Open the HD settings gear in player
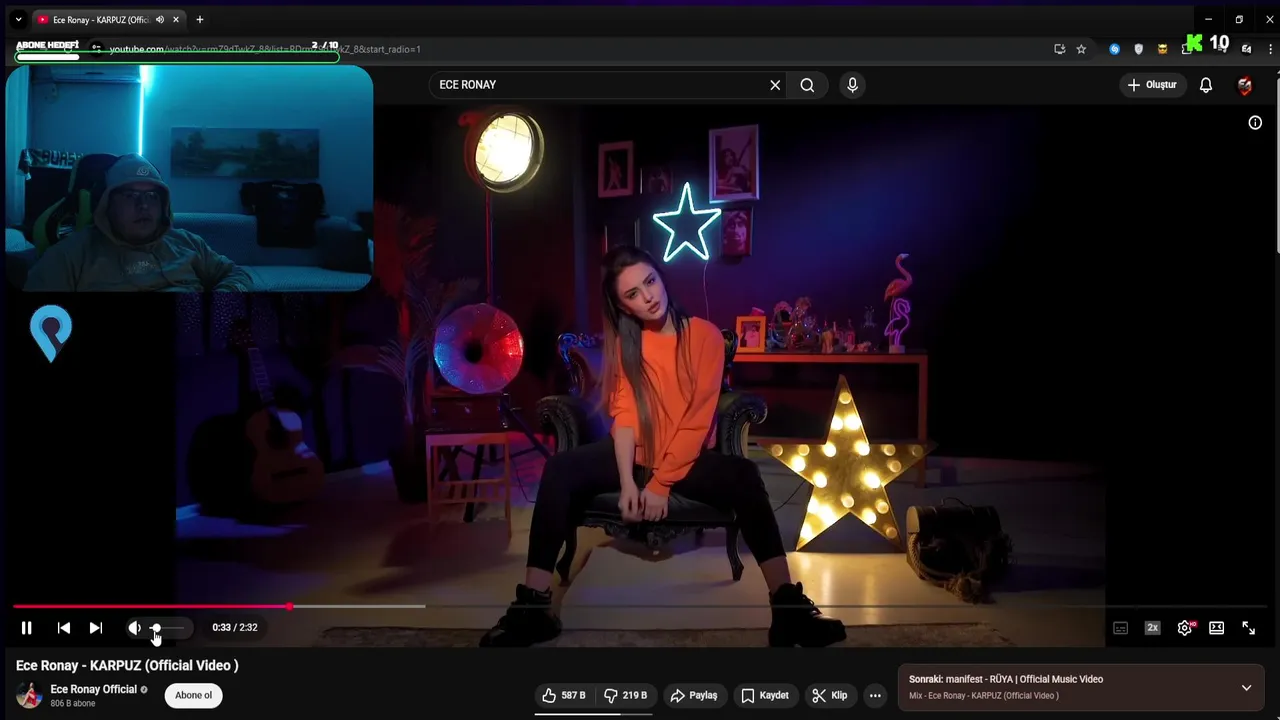This screenshot has width=1280, height=720. tap(1185, 628)
